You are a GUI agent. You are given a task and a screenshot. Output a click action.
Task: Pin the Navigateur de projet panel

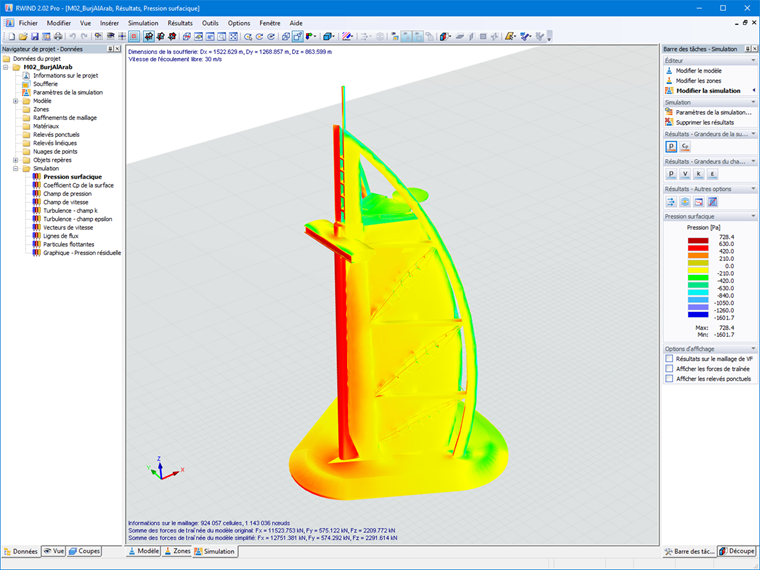tap(110, 49)
